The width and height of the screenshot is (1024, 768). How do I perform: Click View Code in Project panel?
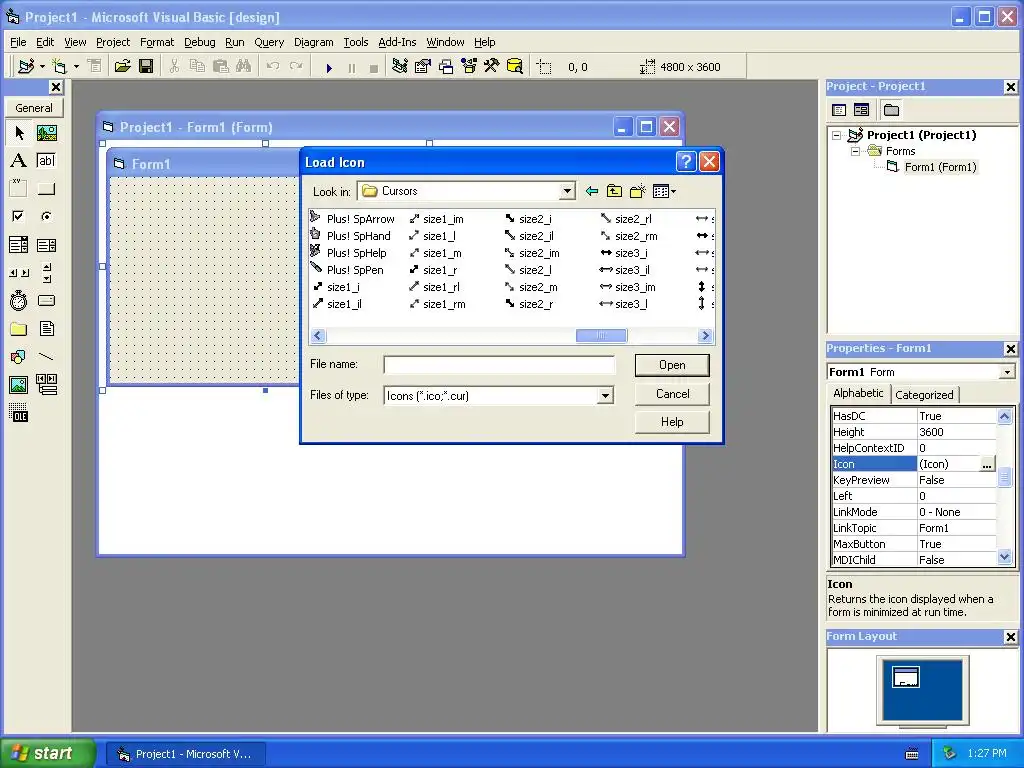pyautogui.click(x=839, y=110)
